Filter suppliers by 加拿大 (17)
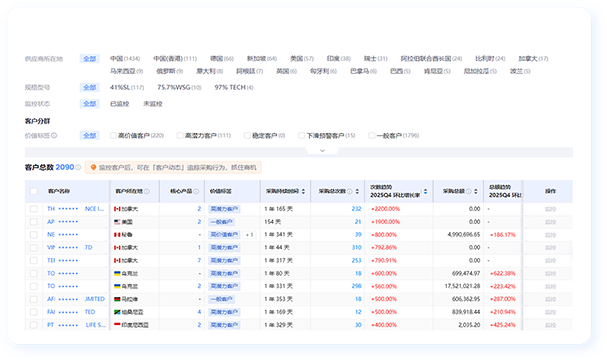This screenshot has height=361, width=607. click(533, 59)
